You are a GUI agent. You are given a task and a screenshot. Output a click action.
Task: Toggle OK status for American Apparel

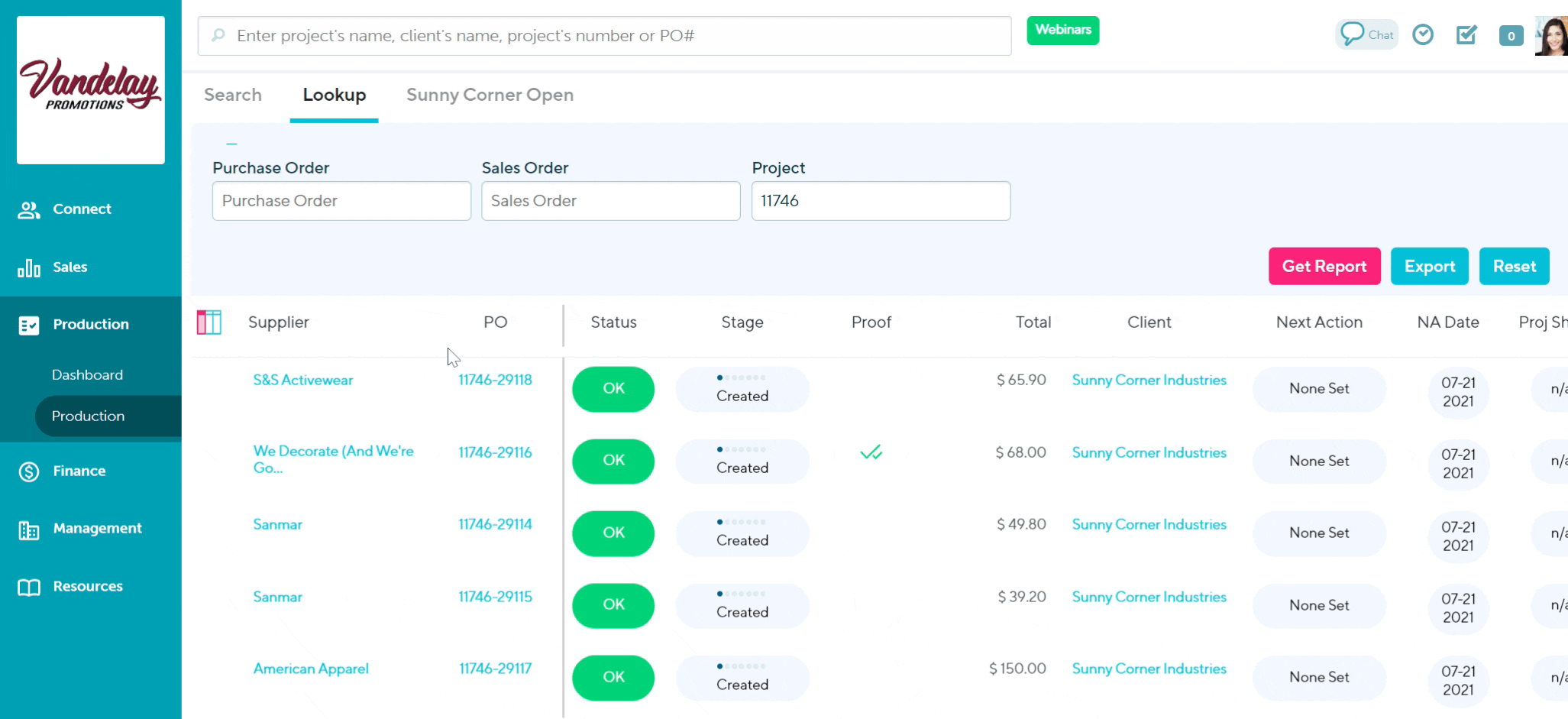tap(613, 678)
